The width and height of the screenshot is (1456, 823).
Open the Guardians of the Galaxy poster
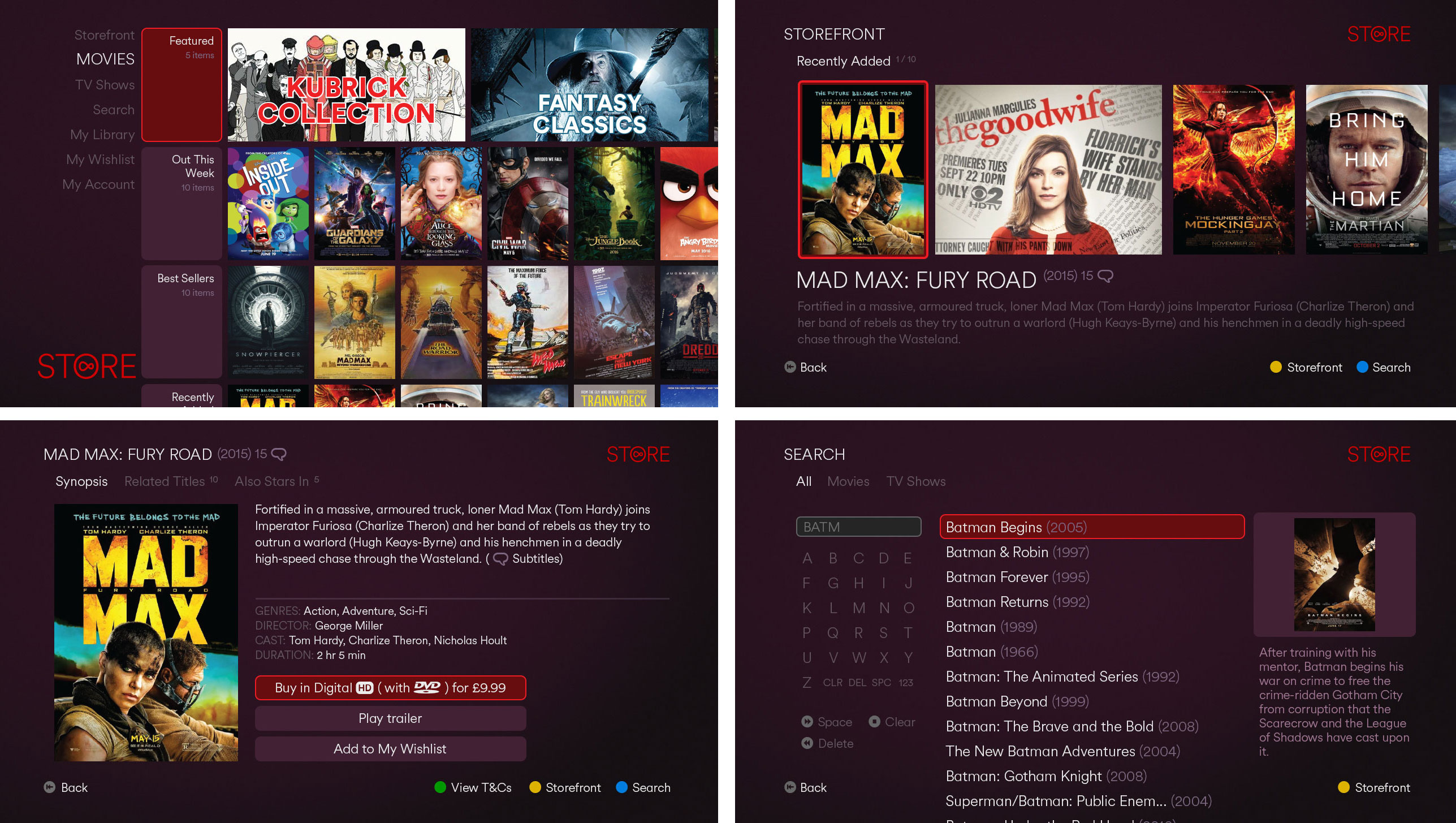coord(355,204)
